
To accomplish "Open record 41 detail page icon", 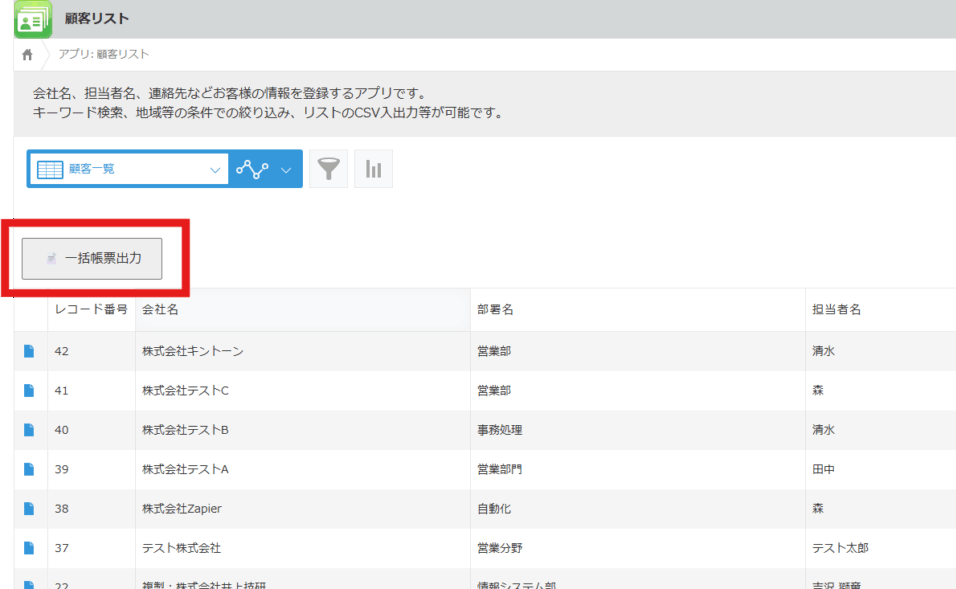I will (x=29, y=390).
